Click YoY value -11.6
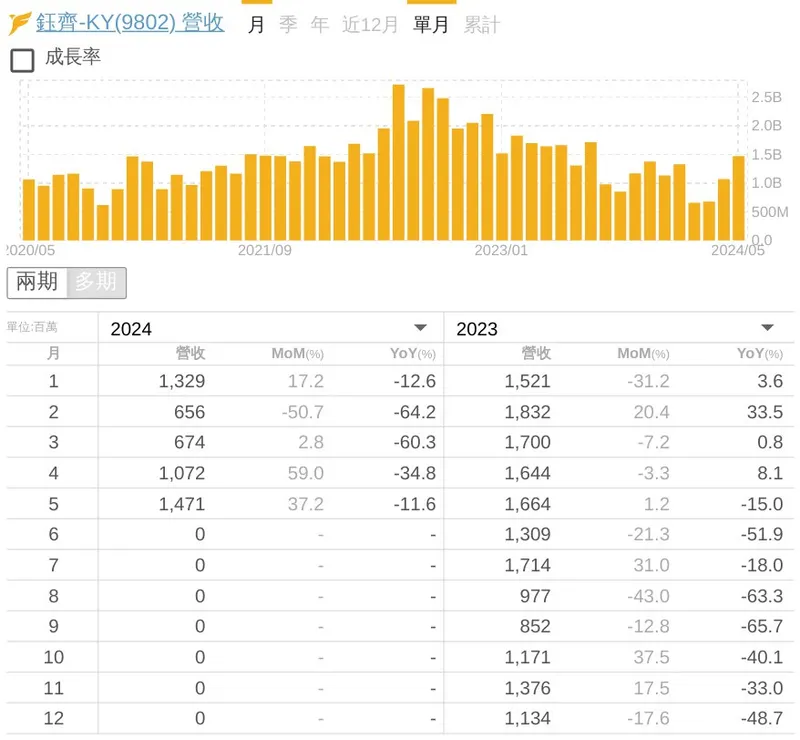 [x=415, y=504]
